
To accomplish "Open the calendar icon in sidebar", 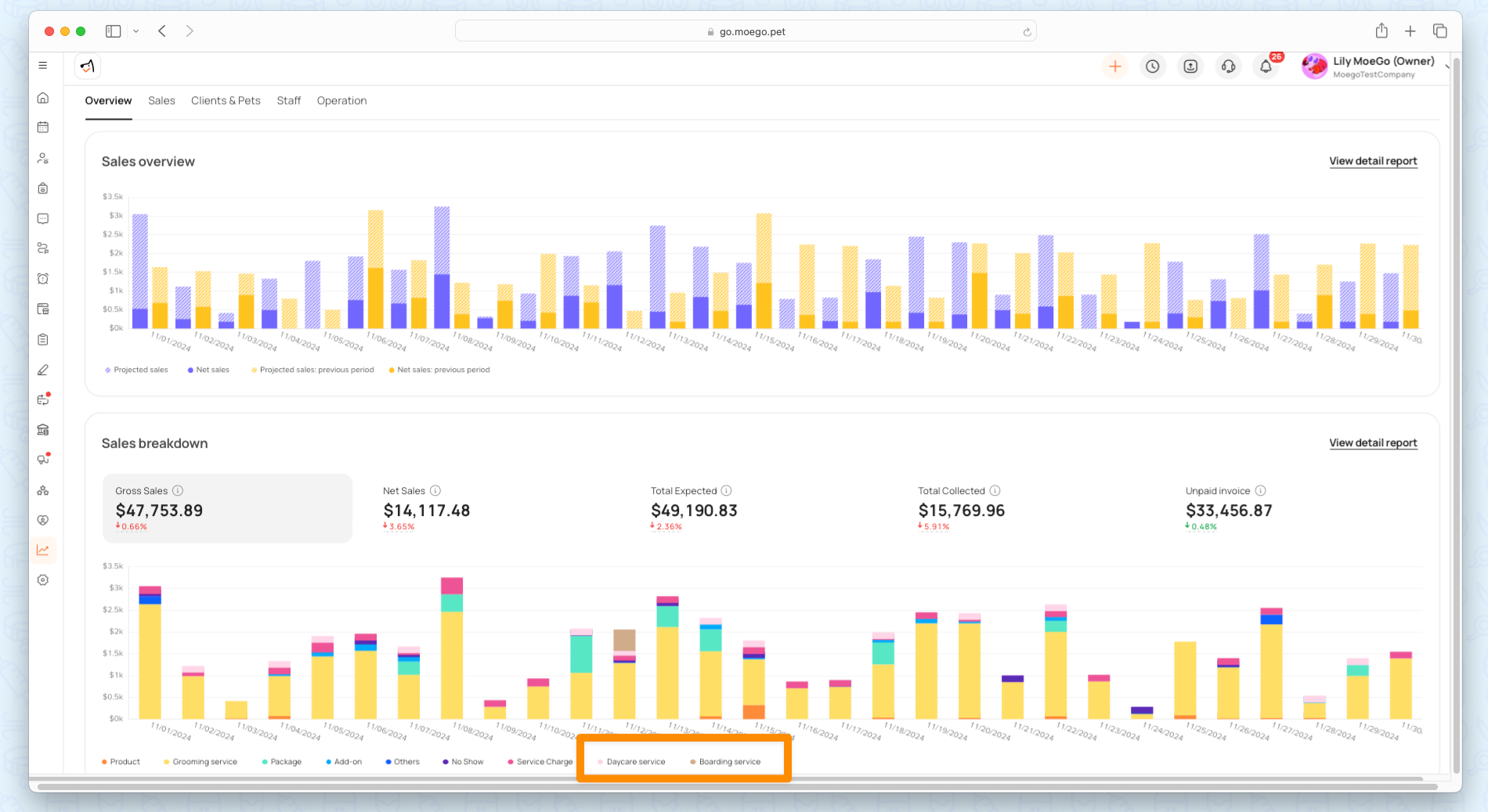I will coord(43,127).
